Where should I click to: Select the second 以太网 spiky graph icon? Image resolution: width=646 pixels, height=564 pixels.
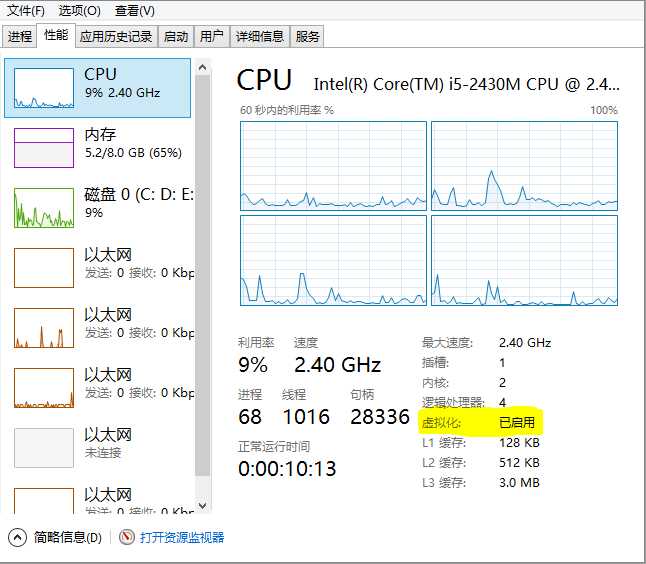point(44,328)
